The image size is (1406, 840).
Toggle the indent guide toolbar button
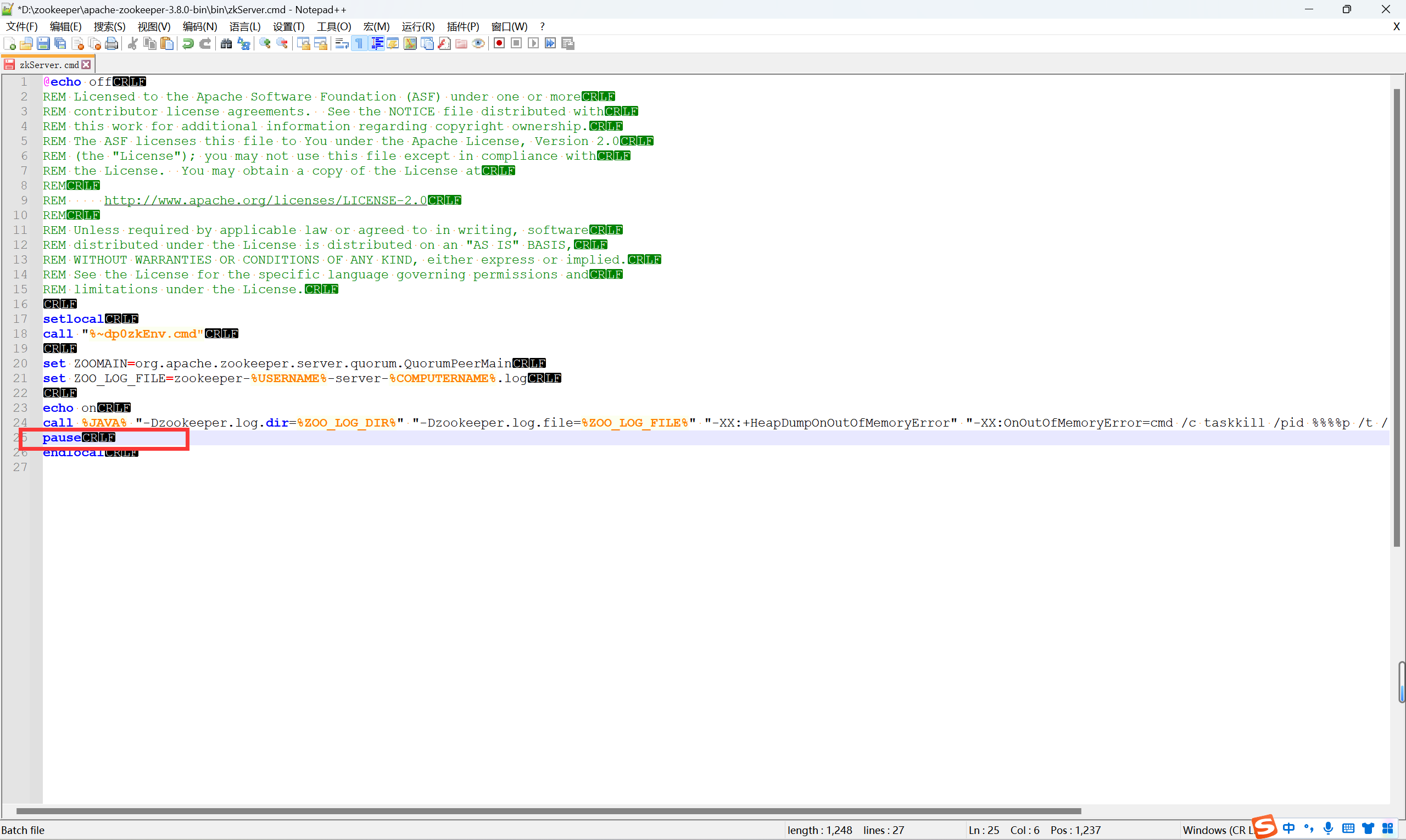tap(377, 43)
